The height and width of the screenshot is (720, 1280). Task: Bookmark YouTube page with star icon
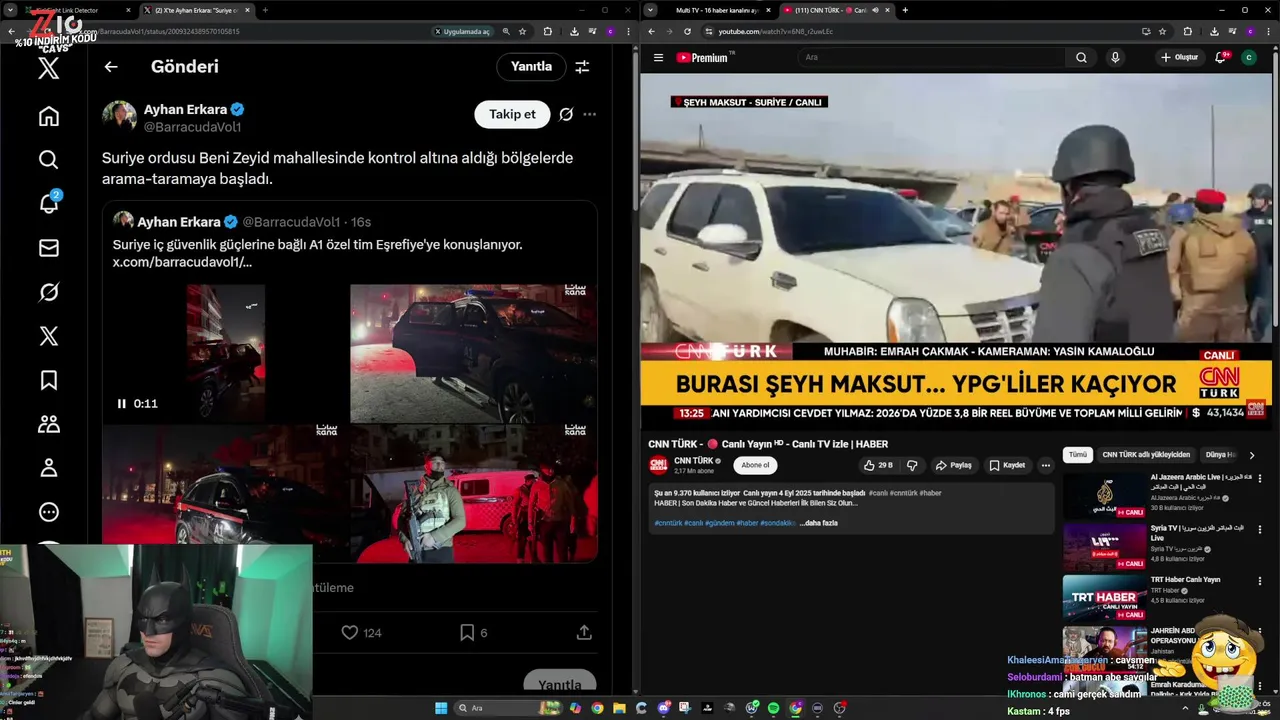point(1162,31)
